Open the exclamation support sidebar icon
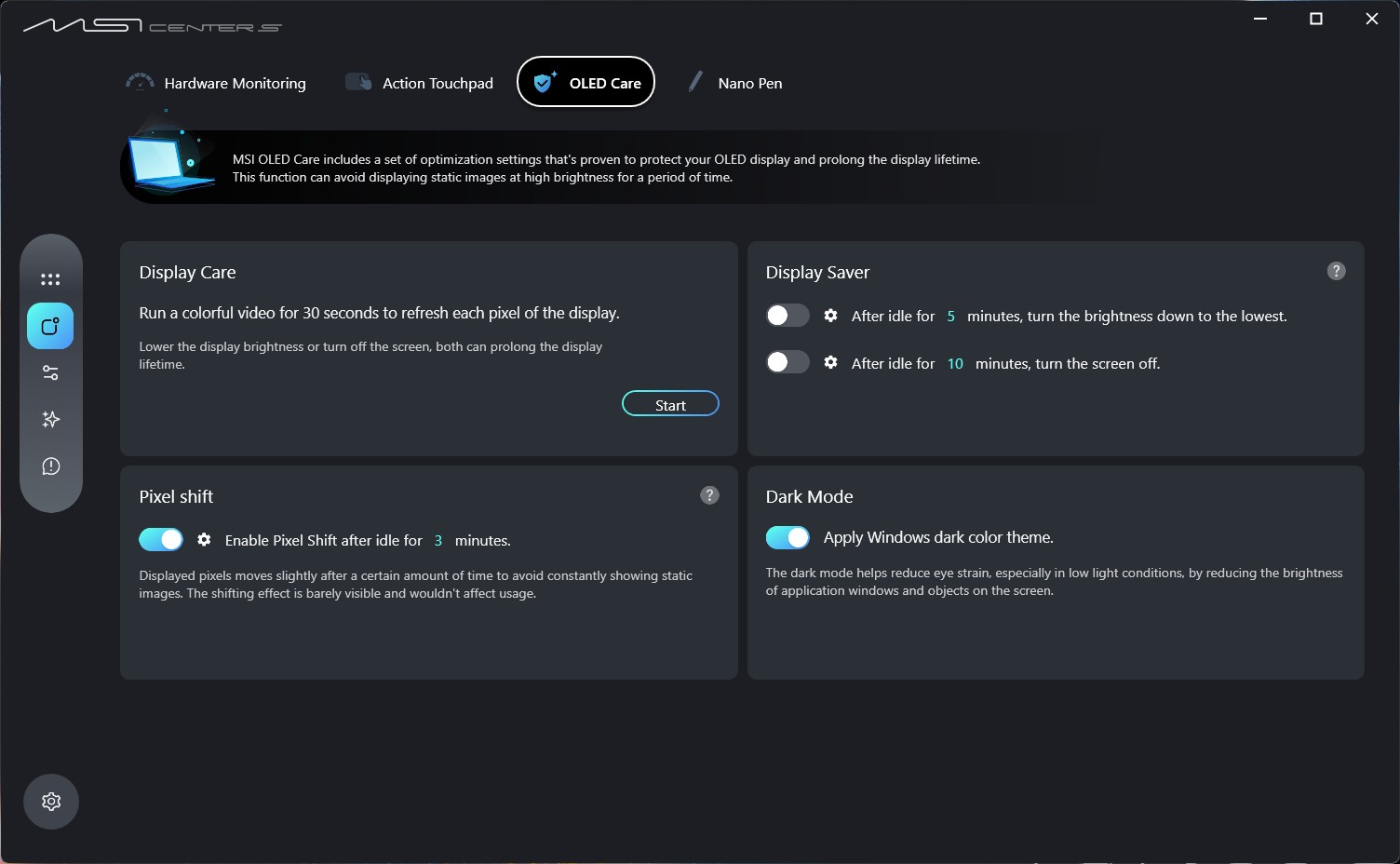This screenshot has height=864, width=1400. point(50,466)
